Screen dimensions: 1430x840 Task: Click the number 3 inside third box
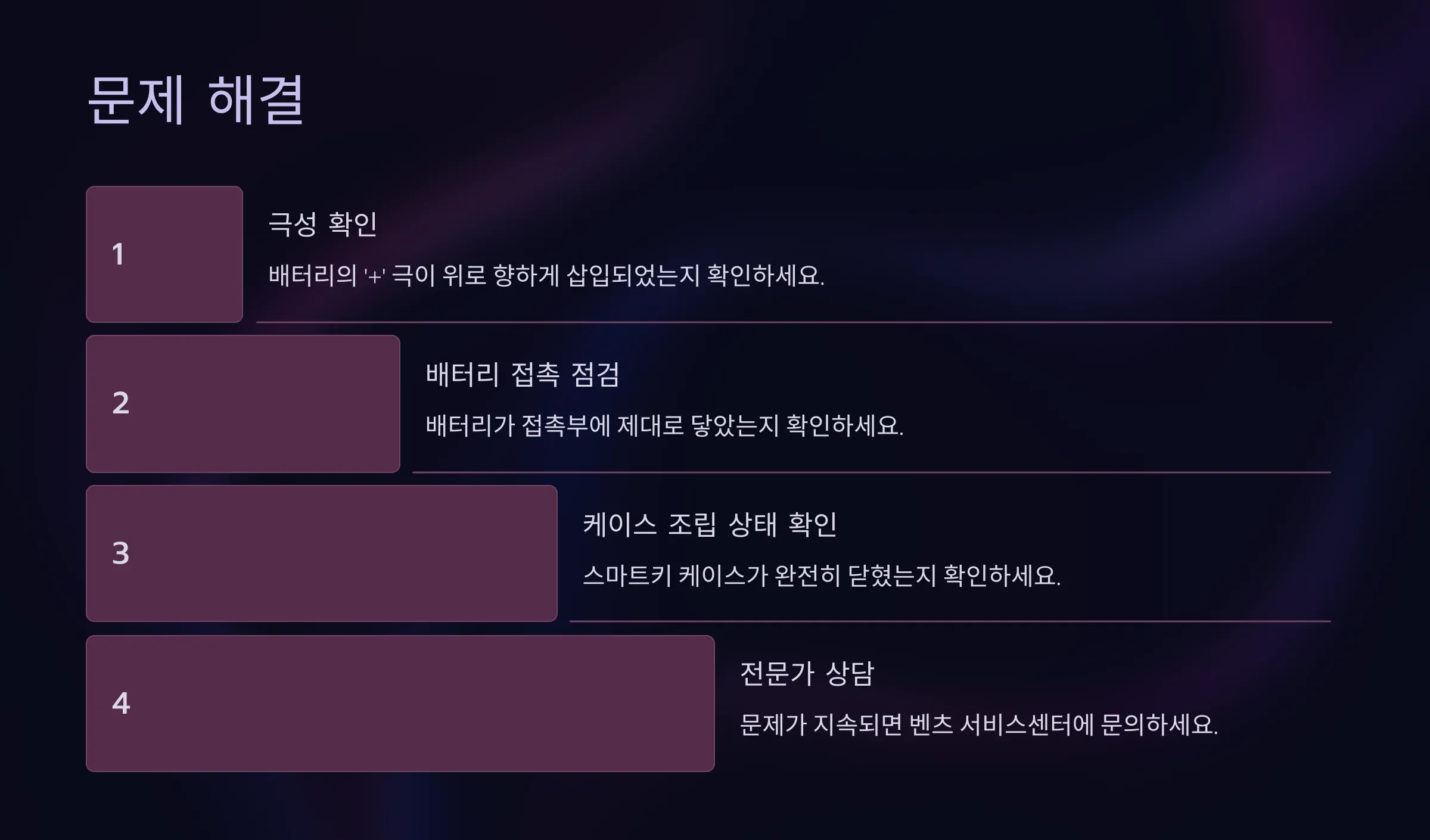tap(121, 553)
